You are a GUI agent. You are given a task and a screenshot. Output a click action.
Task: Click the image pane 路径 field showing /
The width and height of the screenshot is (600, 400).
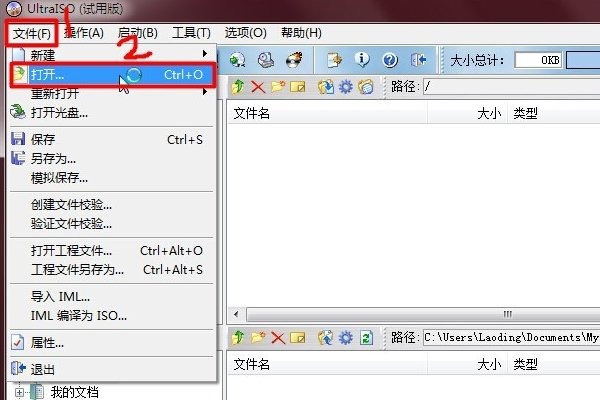click(x=512, y=87)
